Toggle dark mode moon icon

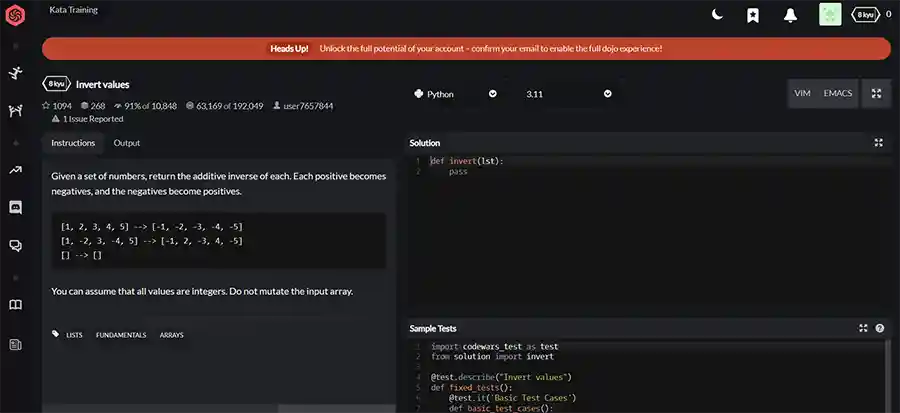[717, 15]
